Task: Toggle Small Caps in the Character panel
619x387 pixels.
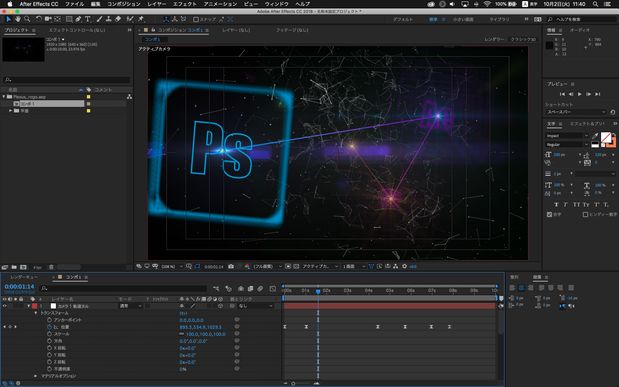Action: click(586, 205)
